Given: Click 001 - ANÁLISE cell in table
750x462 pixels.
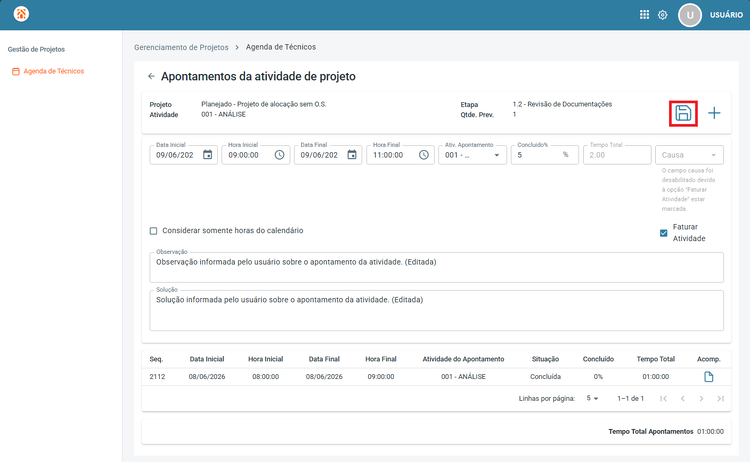Looking at the screenshot, I should tap(463, 377).
